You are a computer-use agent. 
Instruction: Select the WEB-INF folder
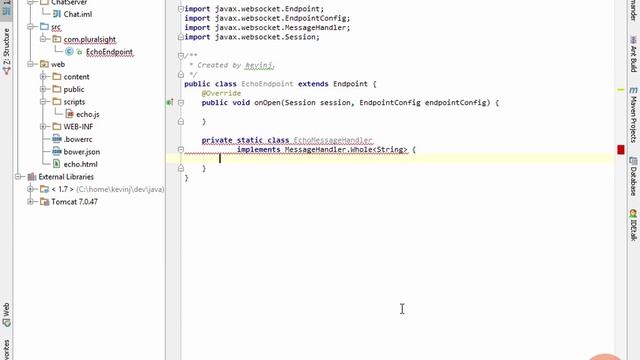pyautogui.click(x=78, y=127)
